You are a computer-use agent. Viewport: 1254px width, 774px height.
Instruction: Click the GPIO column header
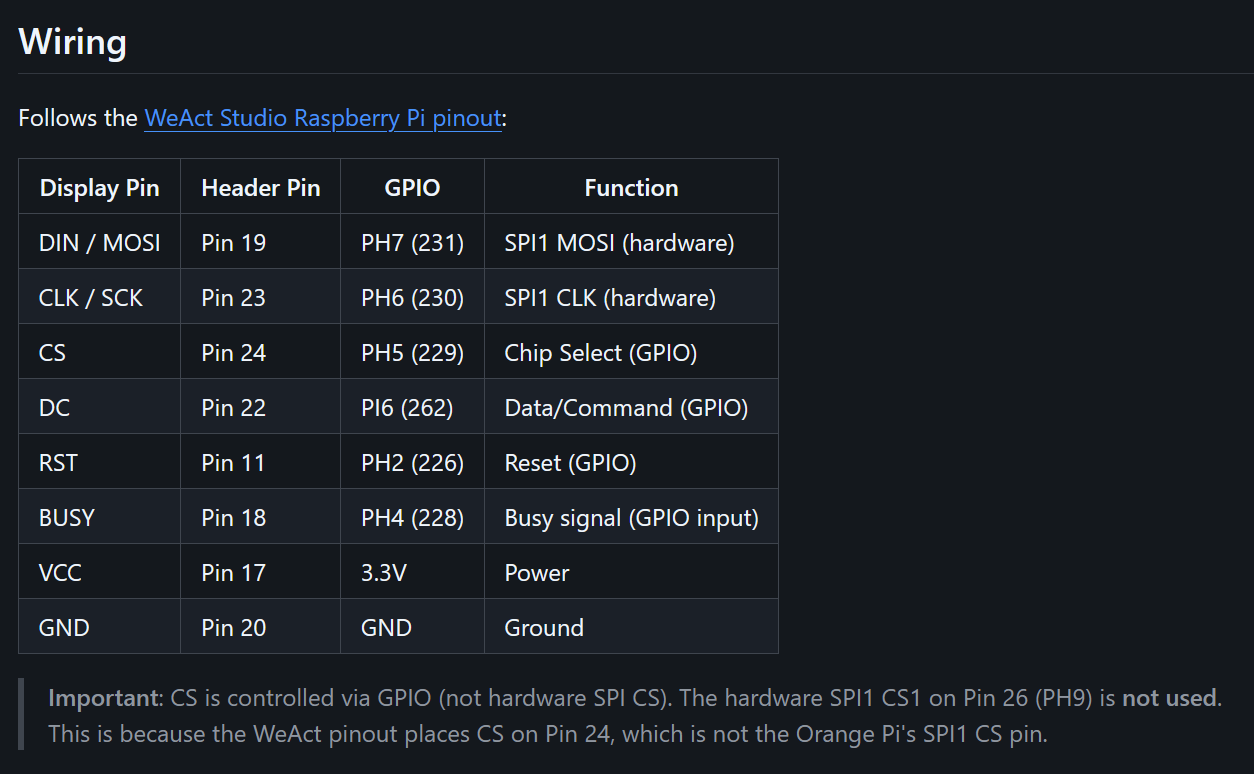tap(412, 188)
